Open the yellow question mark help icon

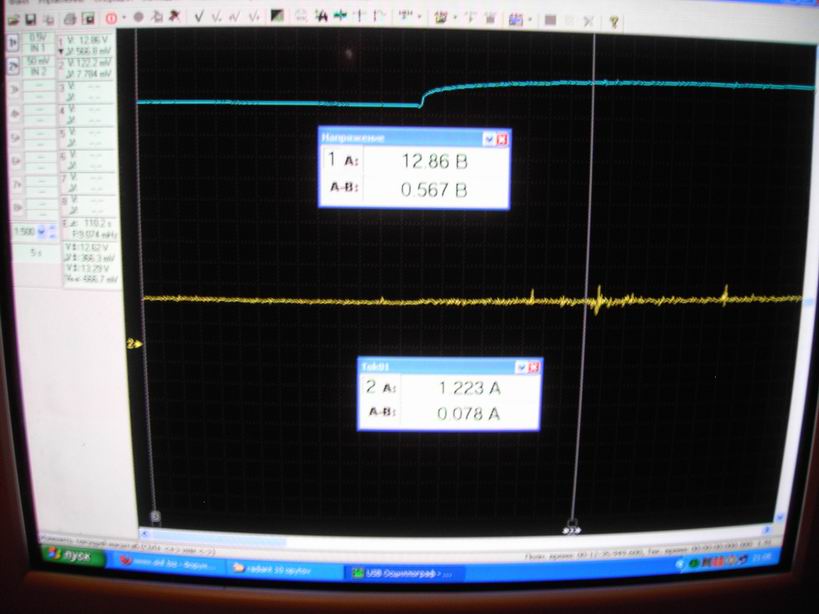614,20
